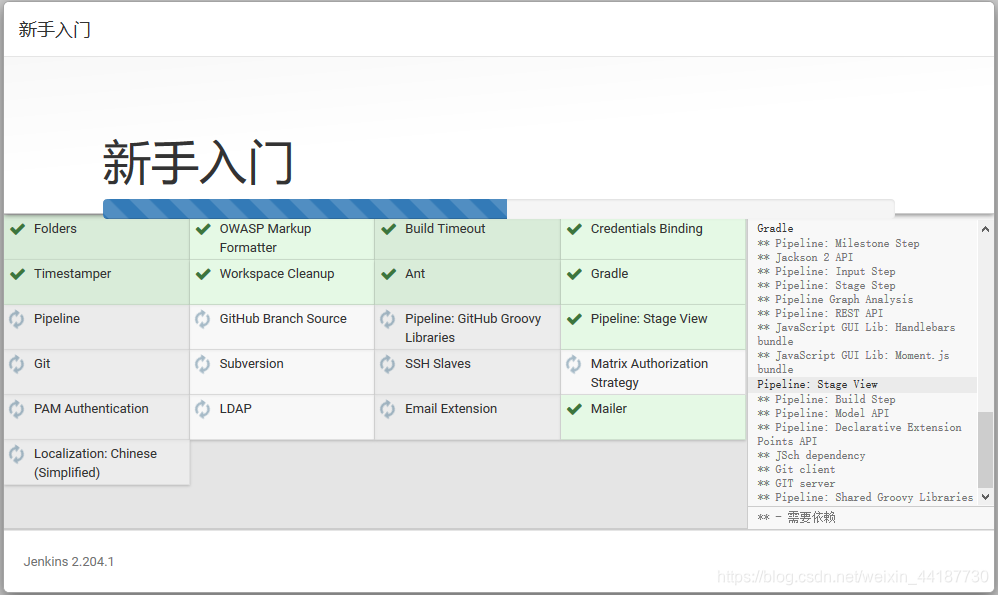Click the checkmark icon beside Mailer
The image size is (998, 595).
click(x=574, y=409)
